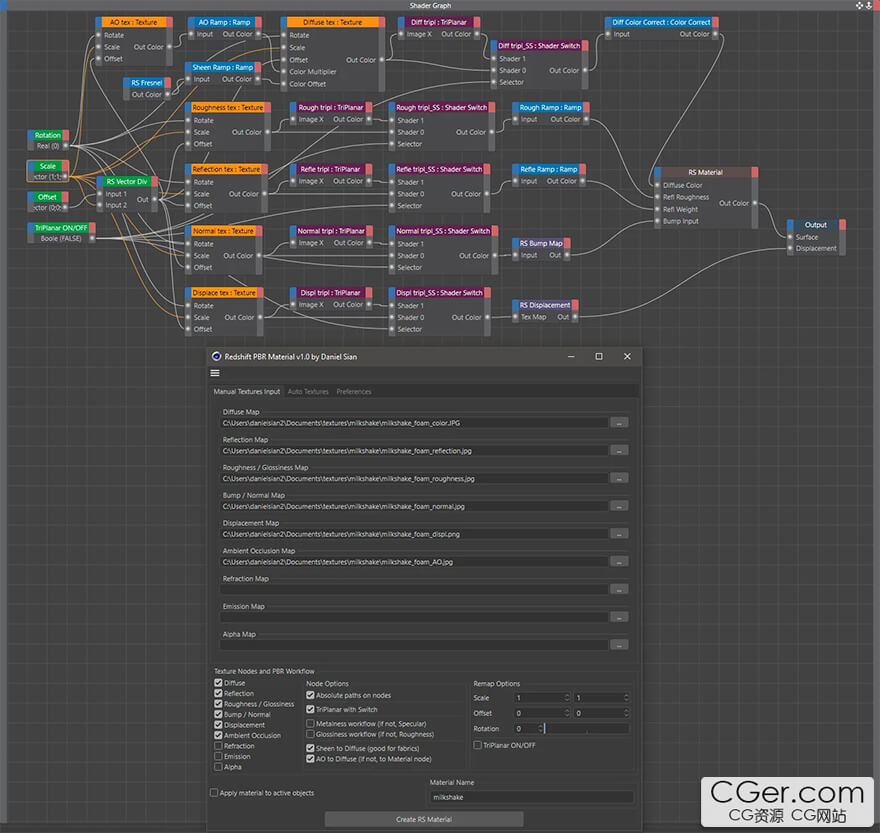Click the Out port of RS Vector Div node

(154, 199)
